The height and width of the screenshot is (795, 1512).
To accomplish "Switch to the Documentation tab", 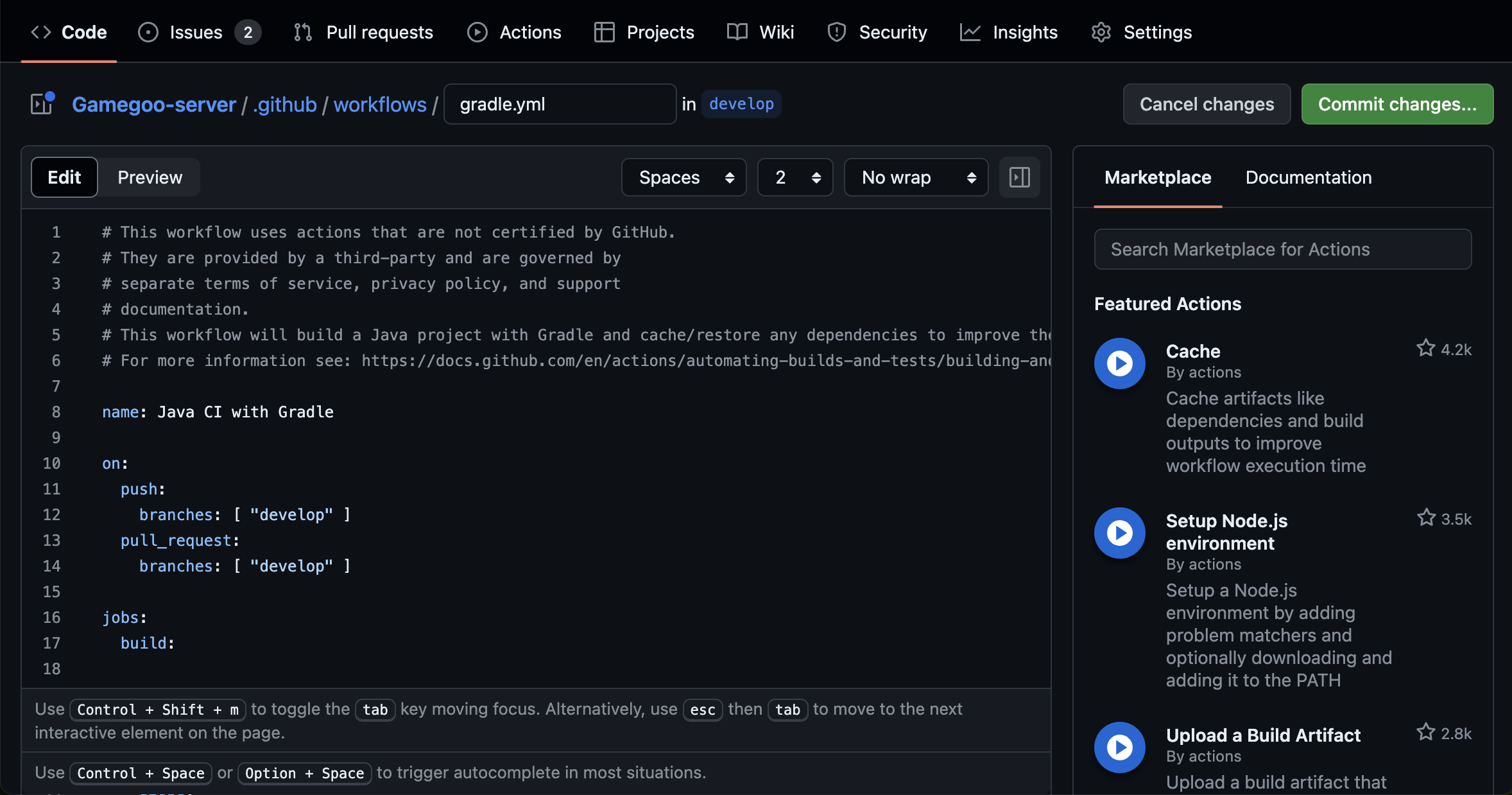I will 1308,177.
